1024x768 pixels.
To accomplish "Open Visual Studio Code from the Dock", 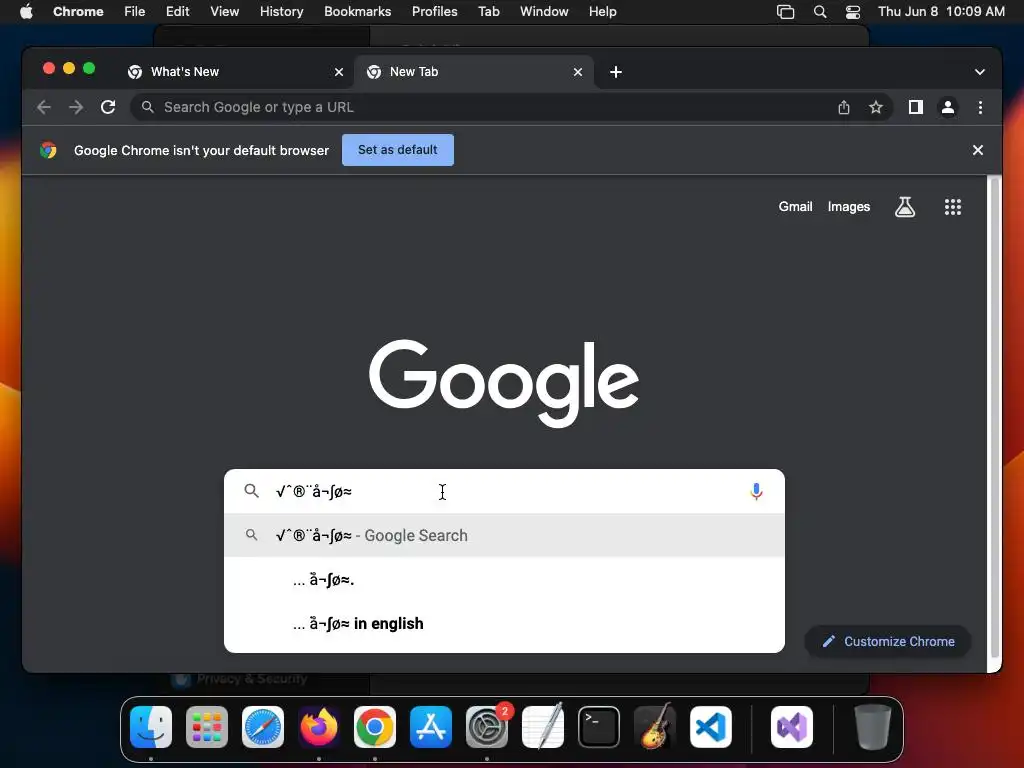I will tap(711, 727).
